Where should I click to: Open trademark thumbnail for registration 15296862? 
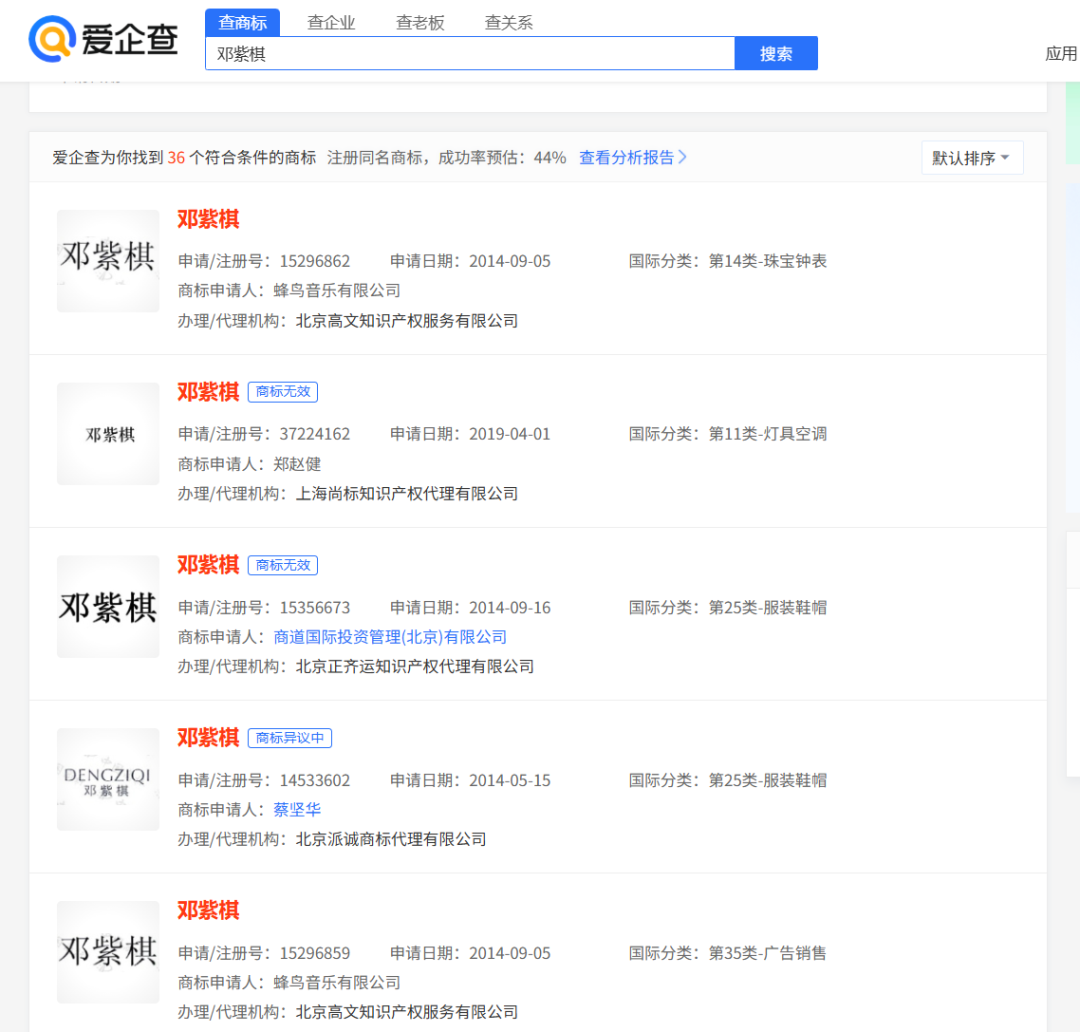coord(108,261)
